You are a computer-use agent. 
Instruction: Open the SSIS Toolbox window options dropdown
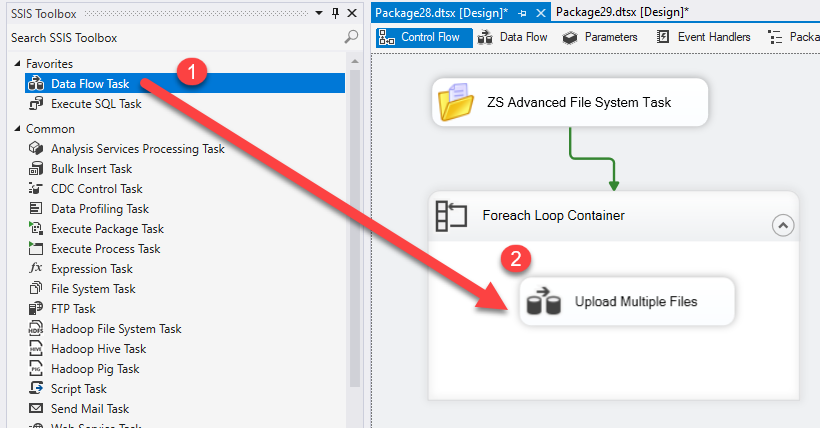(318, 13)
